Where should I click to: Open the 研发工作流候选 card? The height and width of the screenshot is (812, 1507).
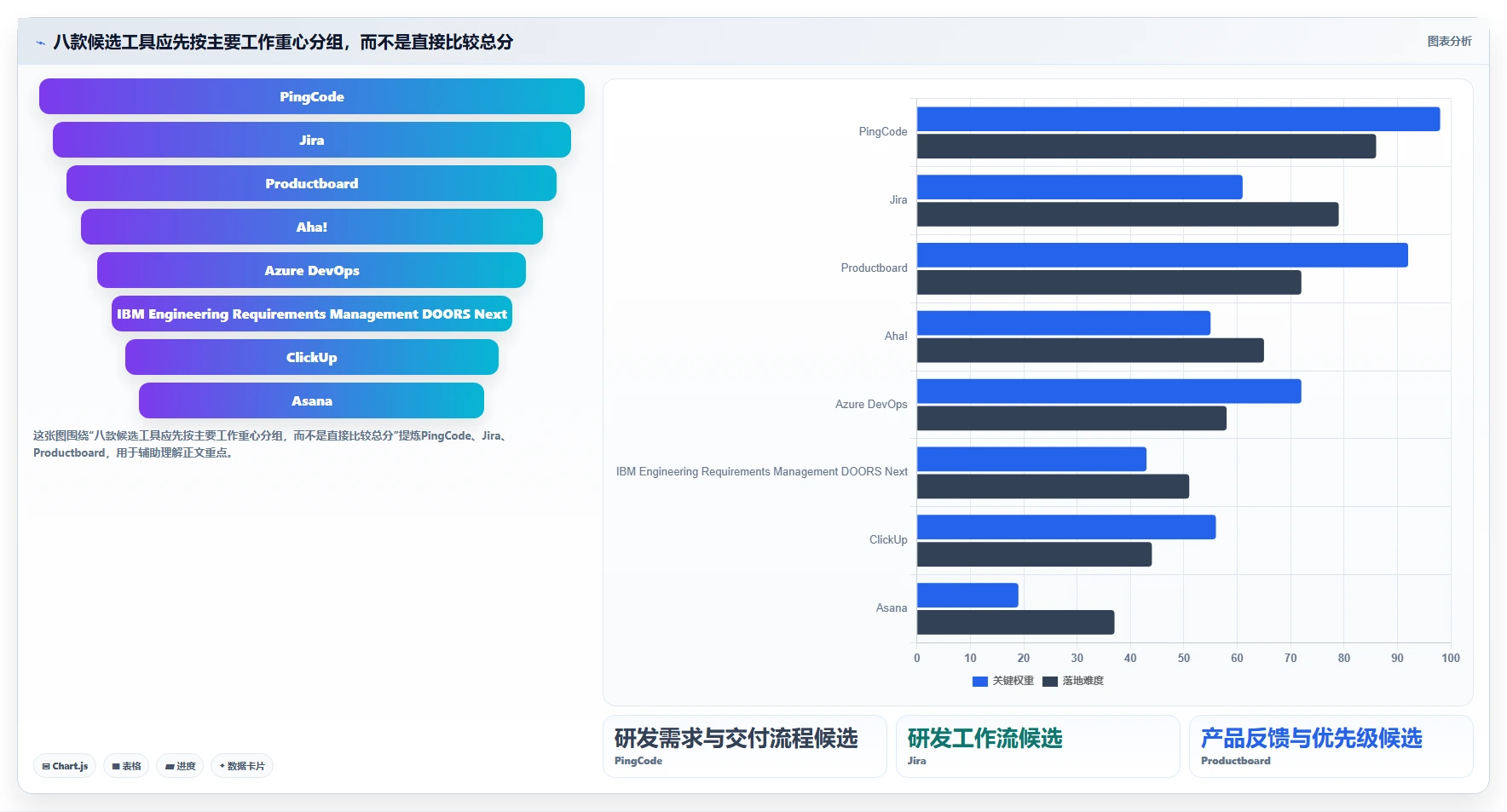point(1038,746)
